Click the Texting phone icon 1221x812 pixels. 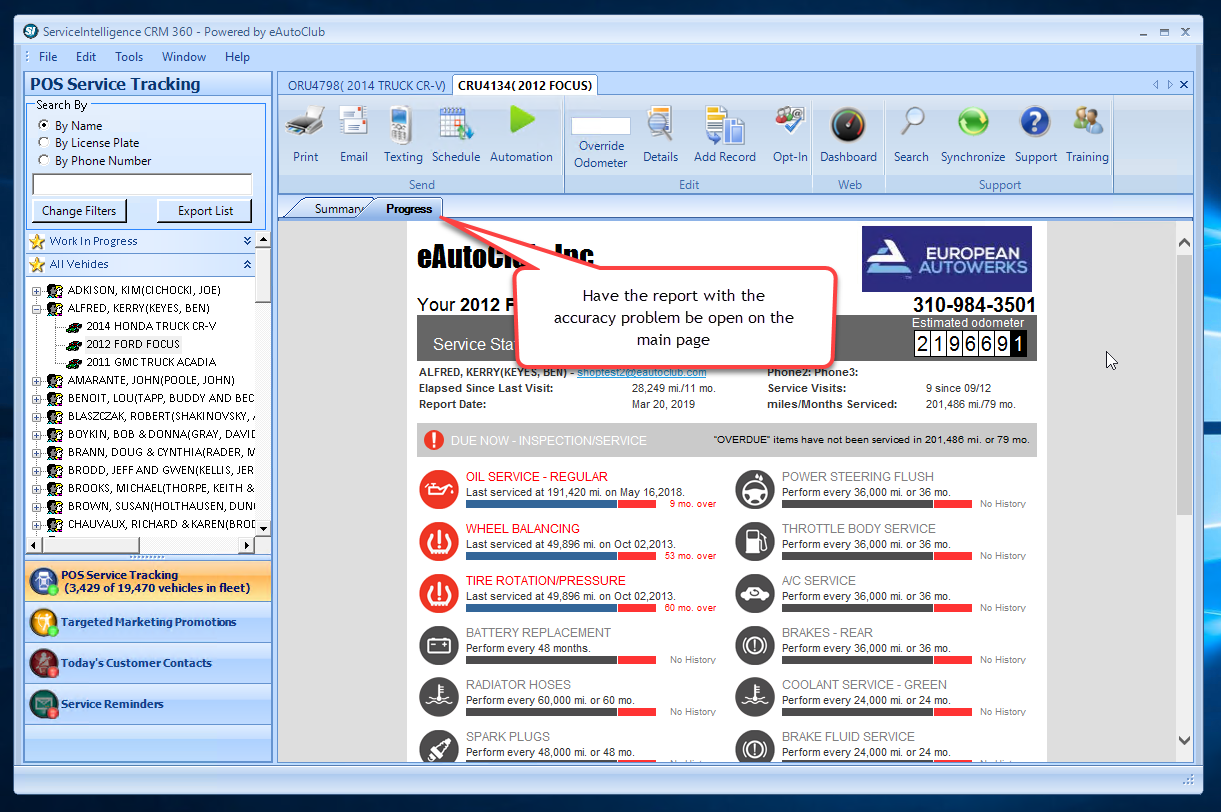(403, 125)
